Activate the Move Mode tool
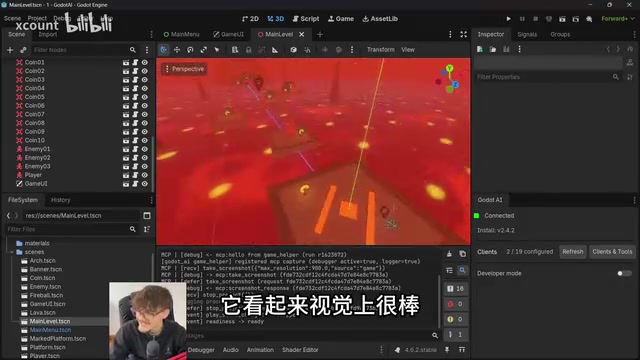Image resolution: width=640 pixels, height=360 pixels. pos(177,50)
